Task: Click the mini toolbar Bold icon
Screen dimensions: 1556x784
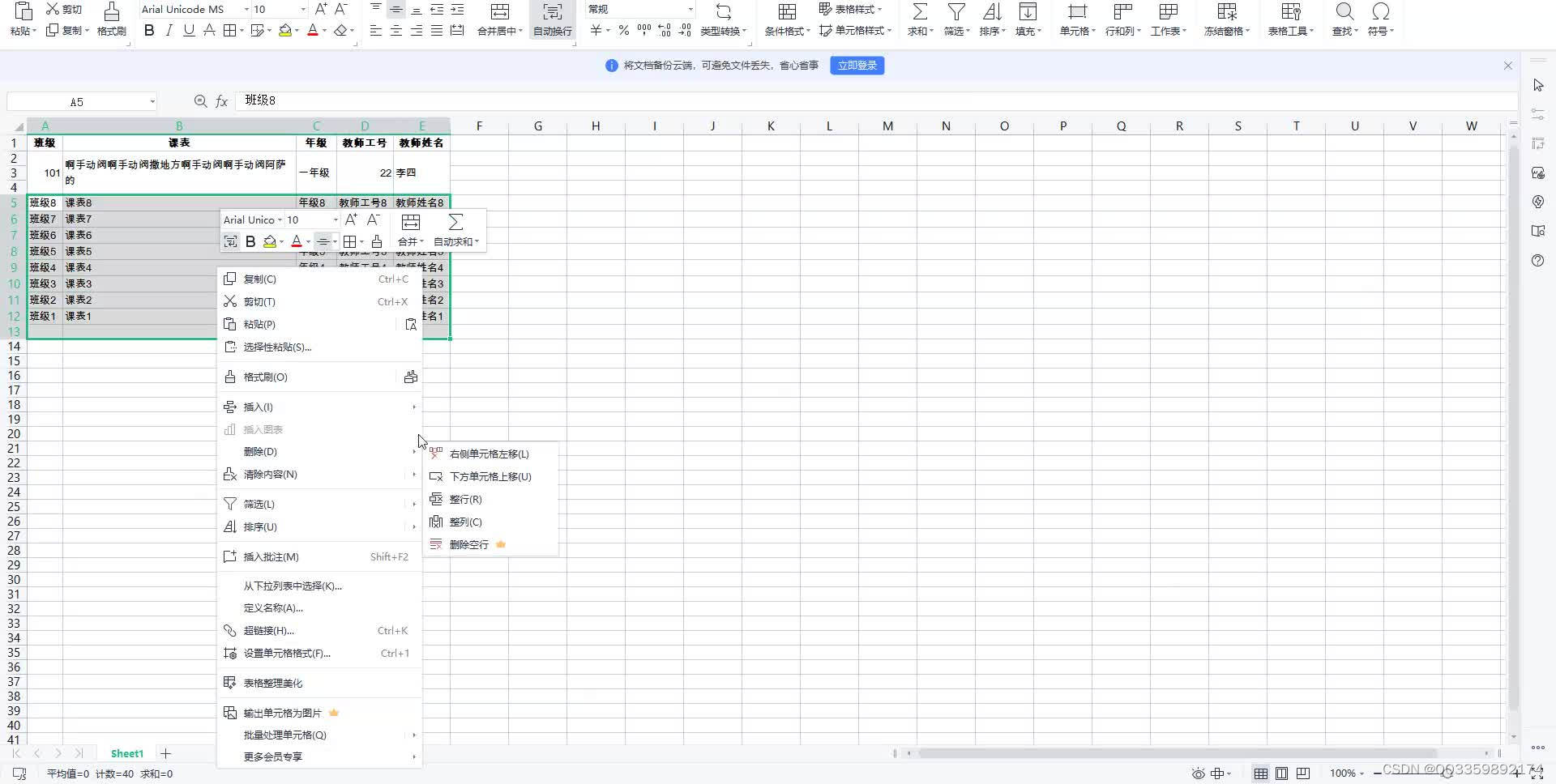Action: [250, 241]
